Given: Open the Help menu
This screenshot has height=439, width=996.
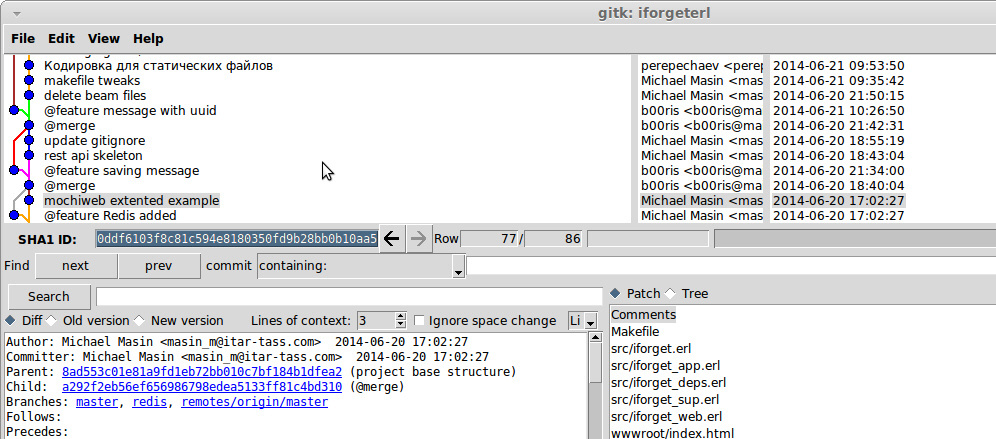Looking at the screenshot, I should (148, 39).
